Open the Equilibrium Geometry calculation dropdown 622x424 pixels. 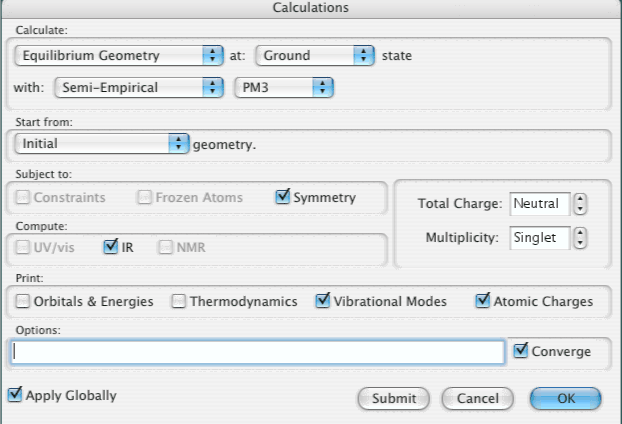pyautogui.click(x=120, y=56)
